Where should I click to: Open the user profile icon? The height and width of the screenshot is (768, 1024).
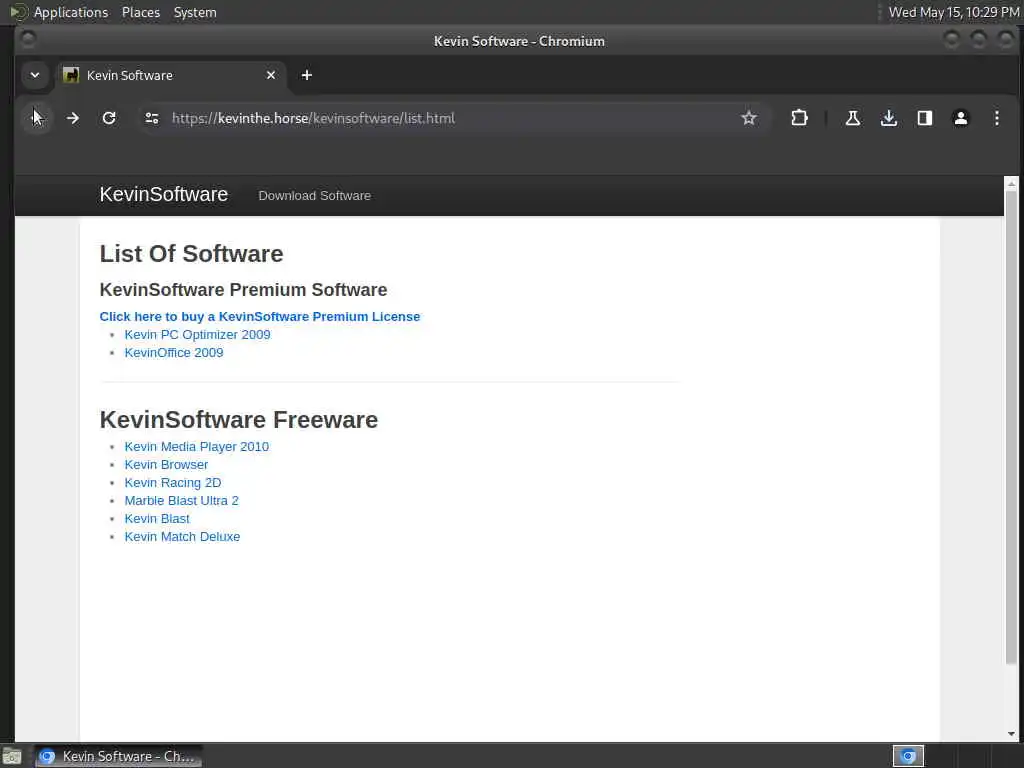pyautogui.click(x=961, y=118)
